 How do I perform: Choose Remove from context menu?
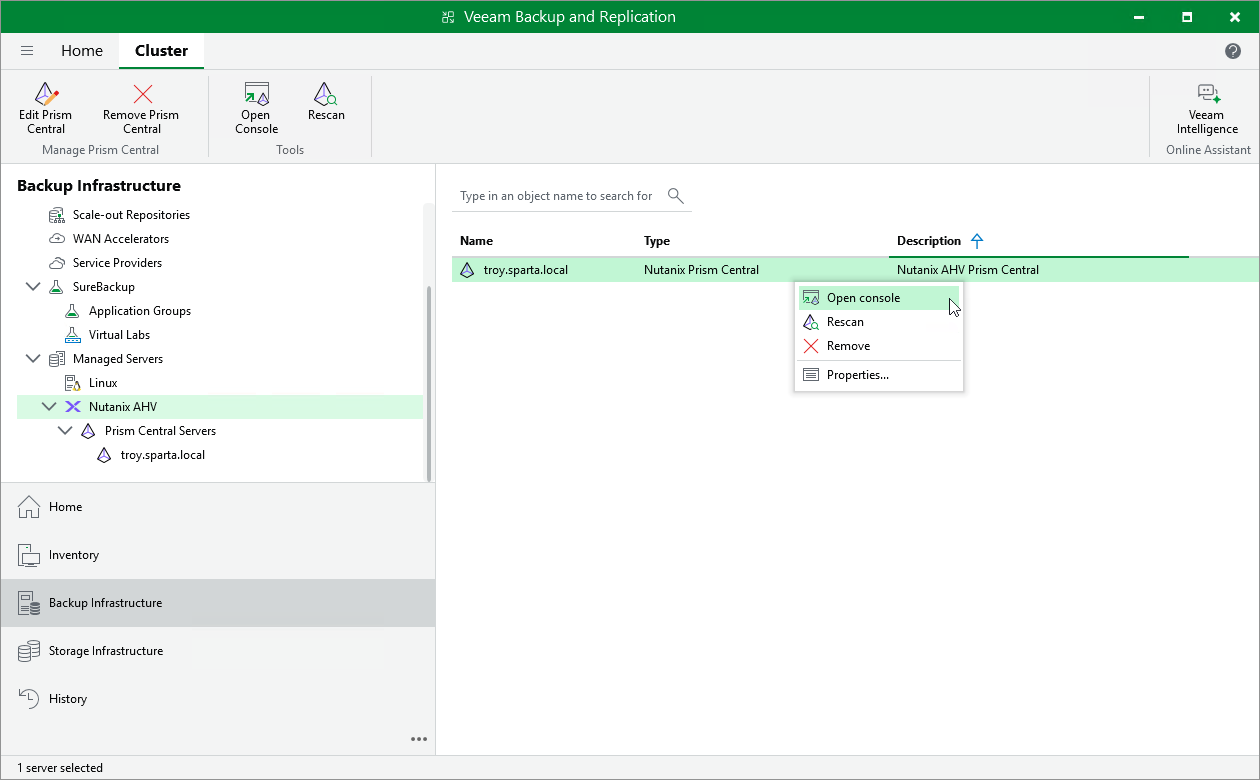(x=879, y=346)
